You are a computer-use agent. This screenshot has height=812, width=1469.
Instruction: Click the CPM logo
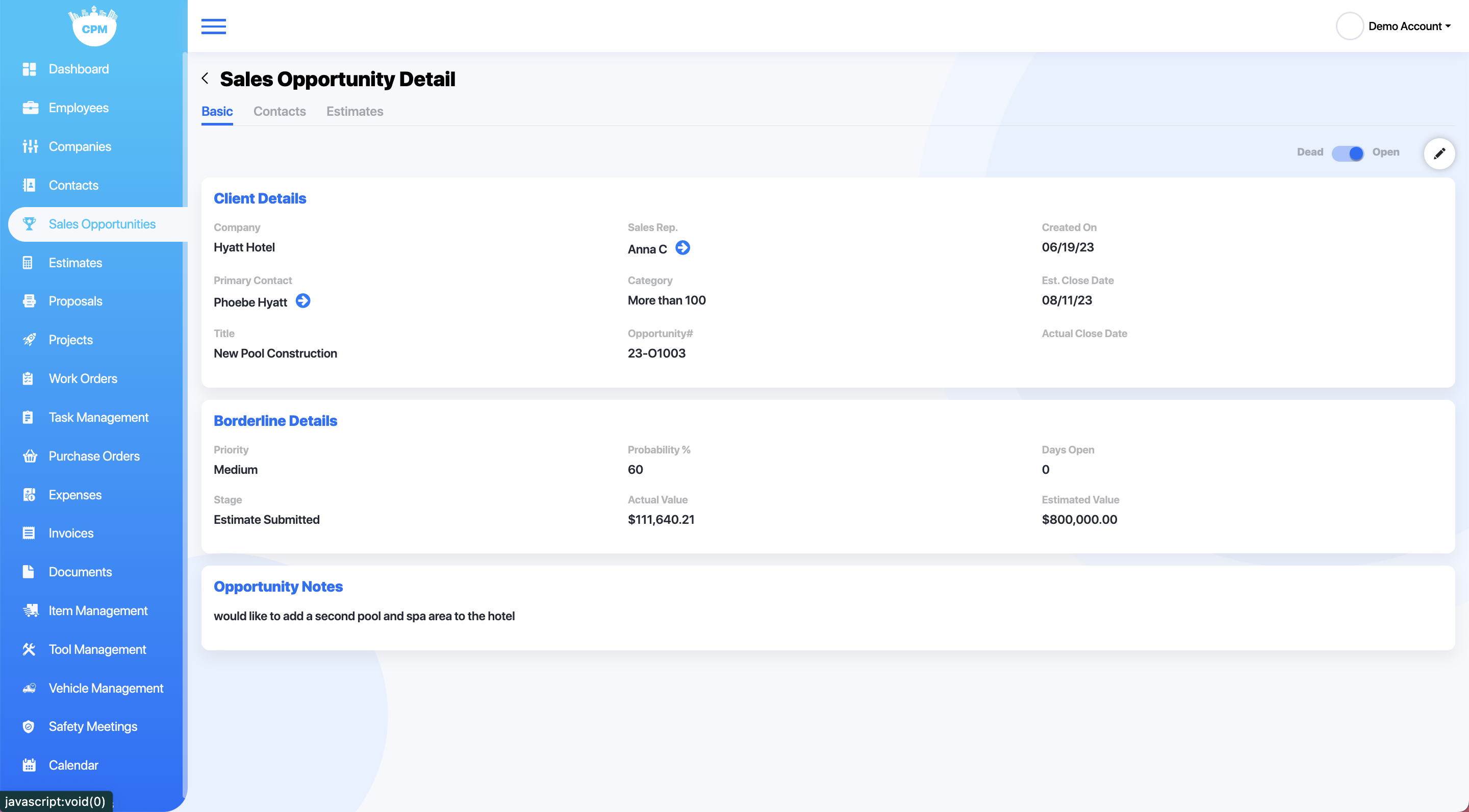click(94, 26)
